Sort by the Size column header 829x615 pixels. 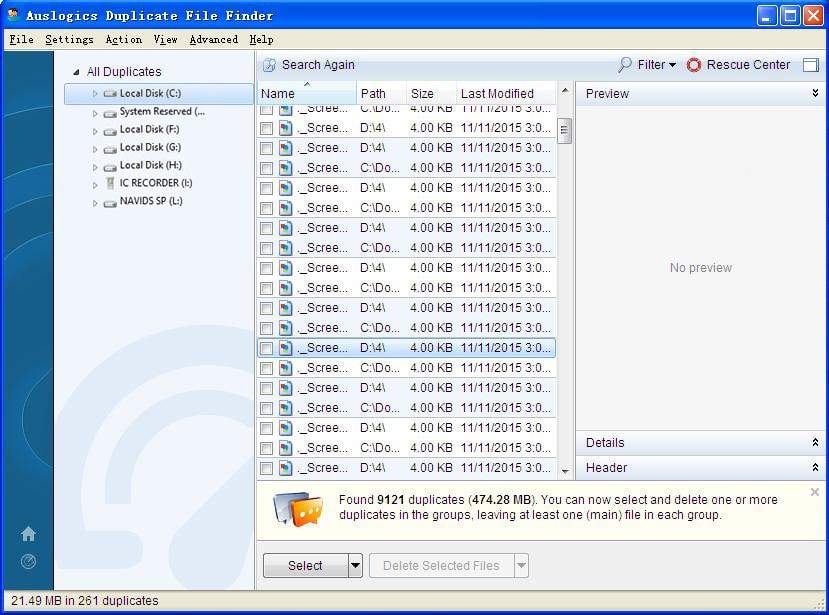pyautogui.click(x=431, y=93)
